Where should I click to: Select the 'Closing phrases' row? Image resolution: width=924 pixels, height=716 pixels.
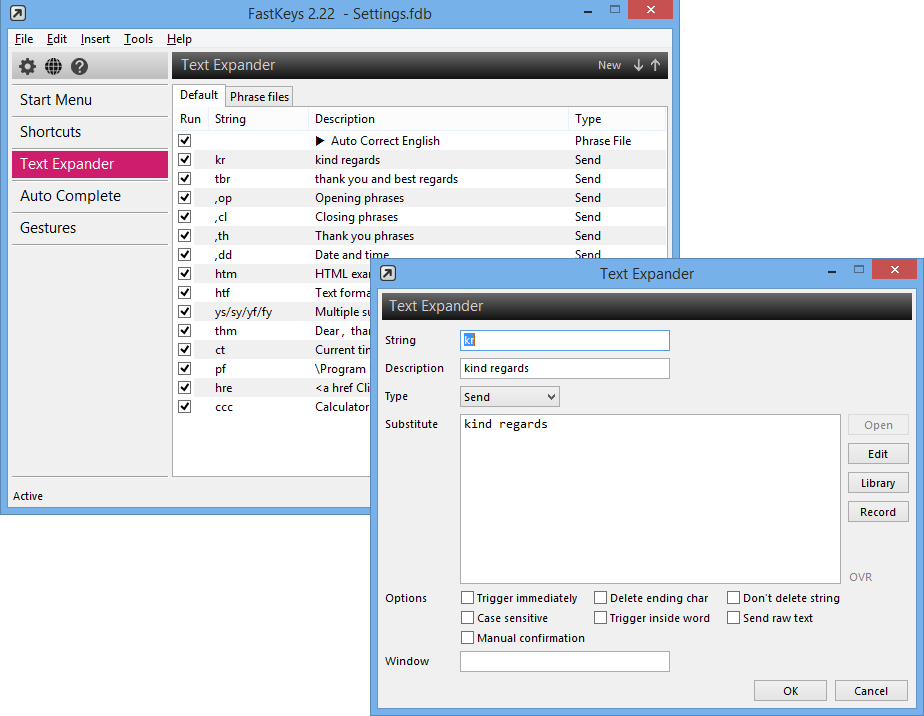pos(421,216)
